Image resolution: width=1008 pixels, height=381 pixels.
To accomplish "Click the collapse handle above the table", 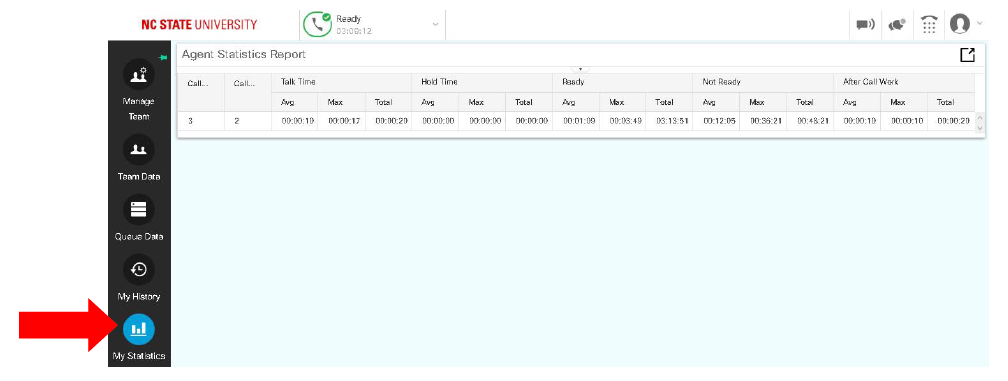I will coord(580,69).
